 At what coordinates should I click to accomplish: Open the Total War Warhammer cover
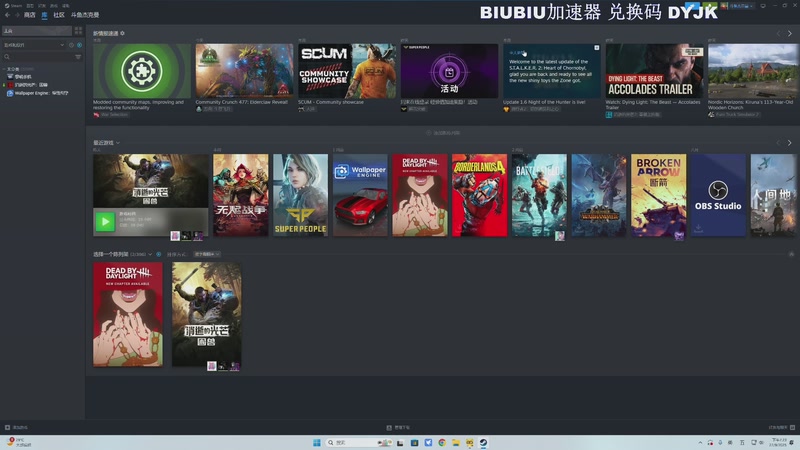point(599,195)
